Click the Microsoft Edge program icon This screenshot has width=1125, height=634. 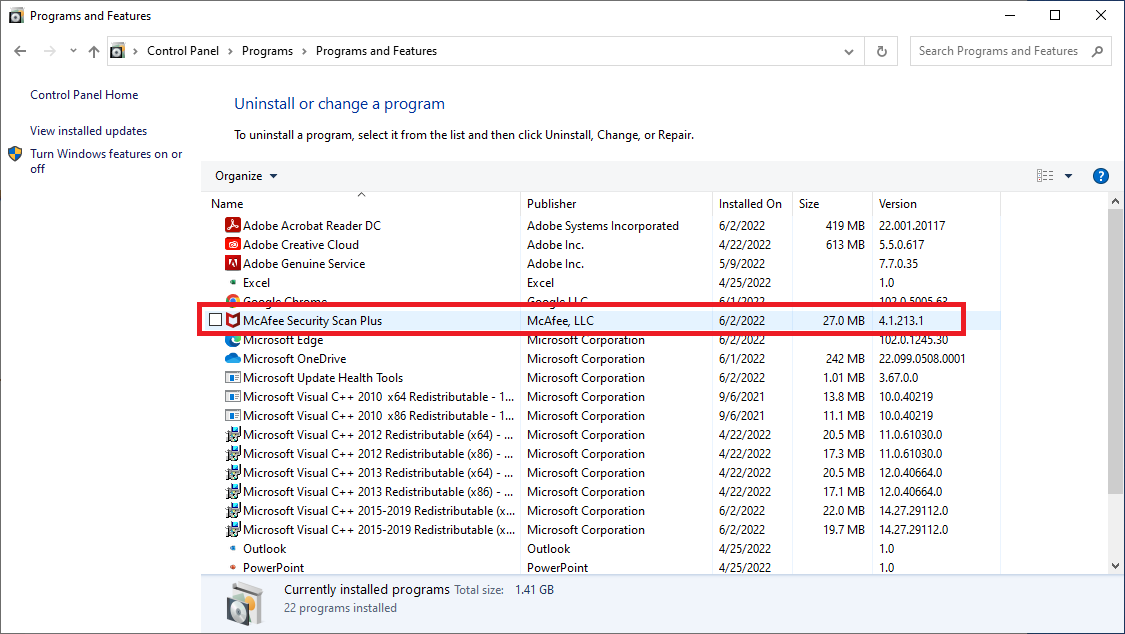point(232,339)
